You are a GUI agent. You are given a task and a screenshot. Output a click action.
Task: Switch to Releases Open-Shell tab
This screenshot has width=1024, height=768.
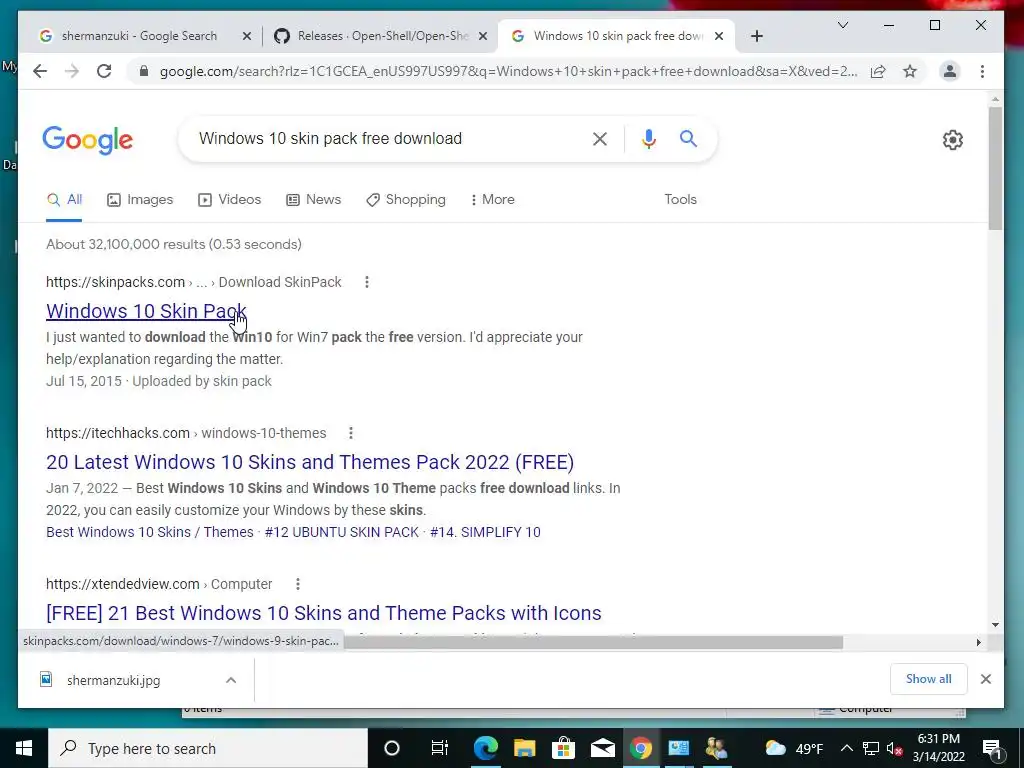coord(381,36)
